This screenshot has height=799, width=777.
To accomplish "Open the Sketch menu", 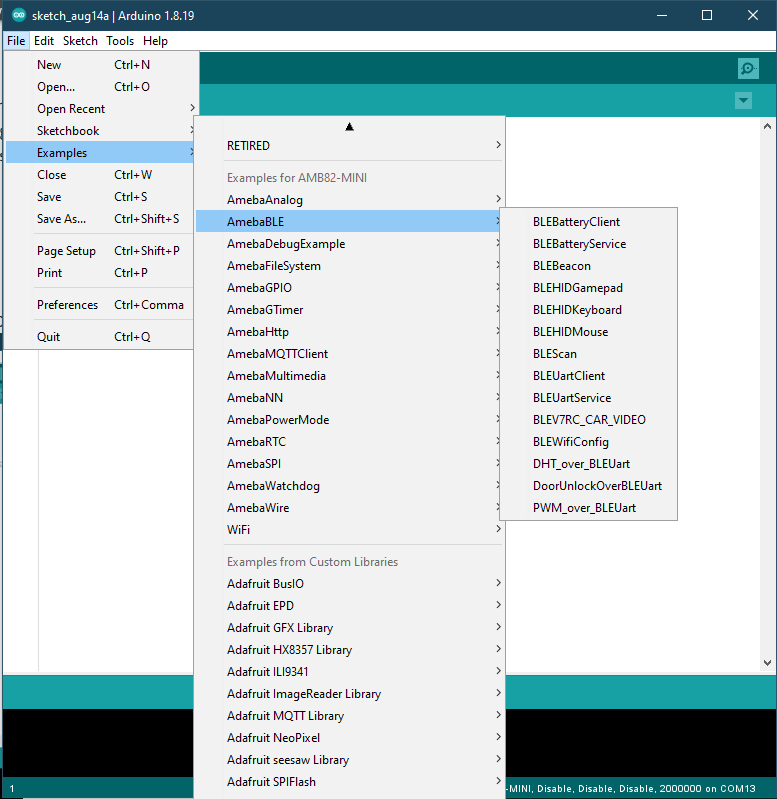I will (80, 41).
